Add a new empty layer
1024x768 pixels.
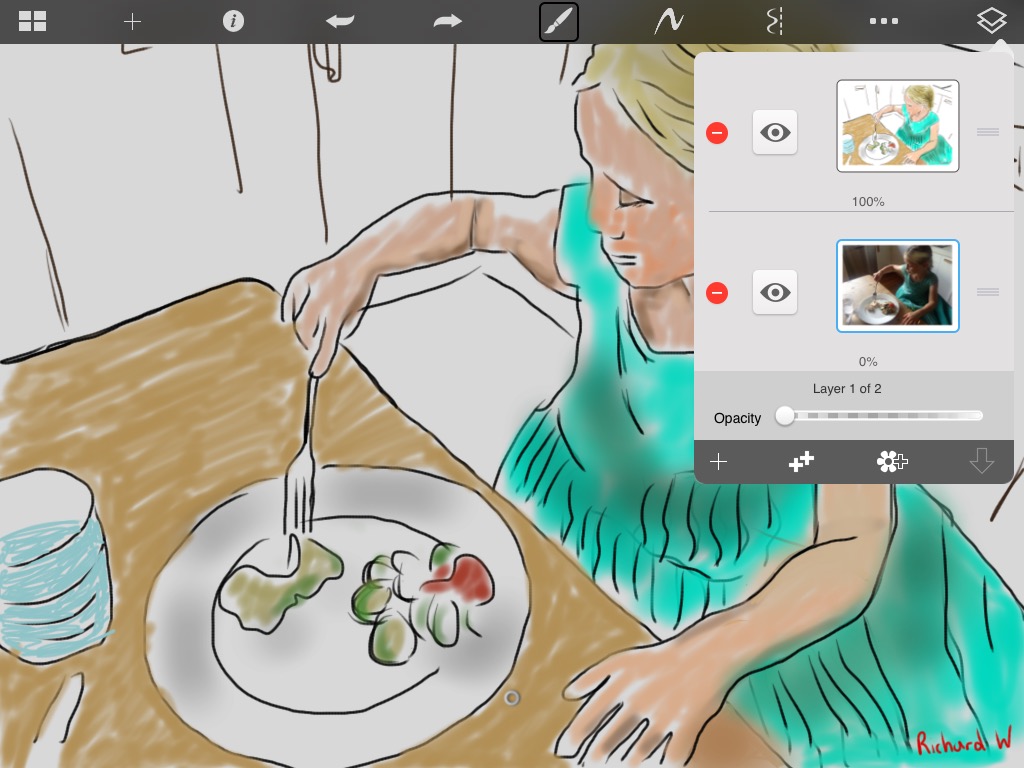pyautogui.click(x=718, y=461)
